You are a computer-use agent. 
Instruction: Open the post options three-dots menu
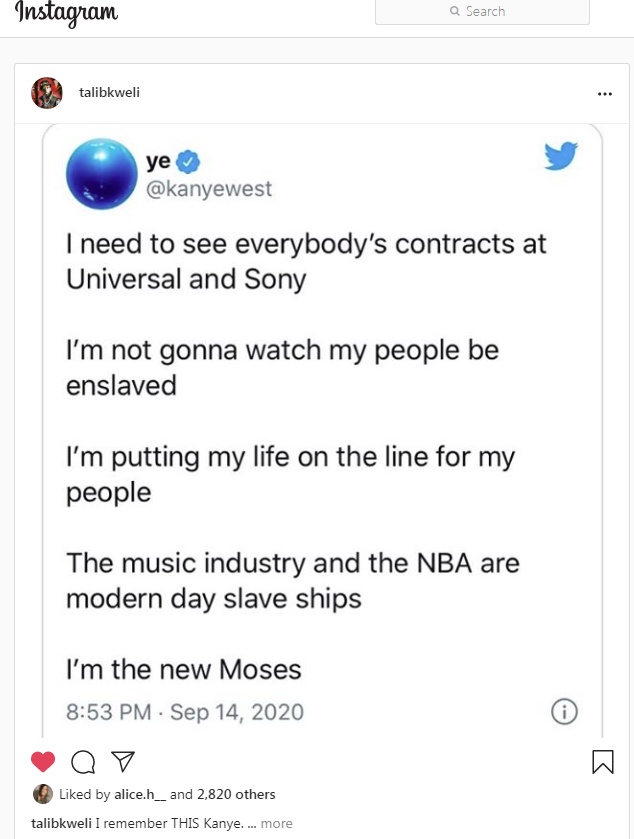coord(604,94)
